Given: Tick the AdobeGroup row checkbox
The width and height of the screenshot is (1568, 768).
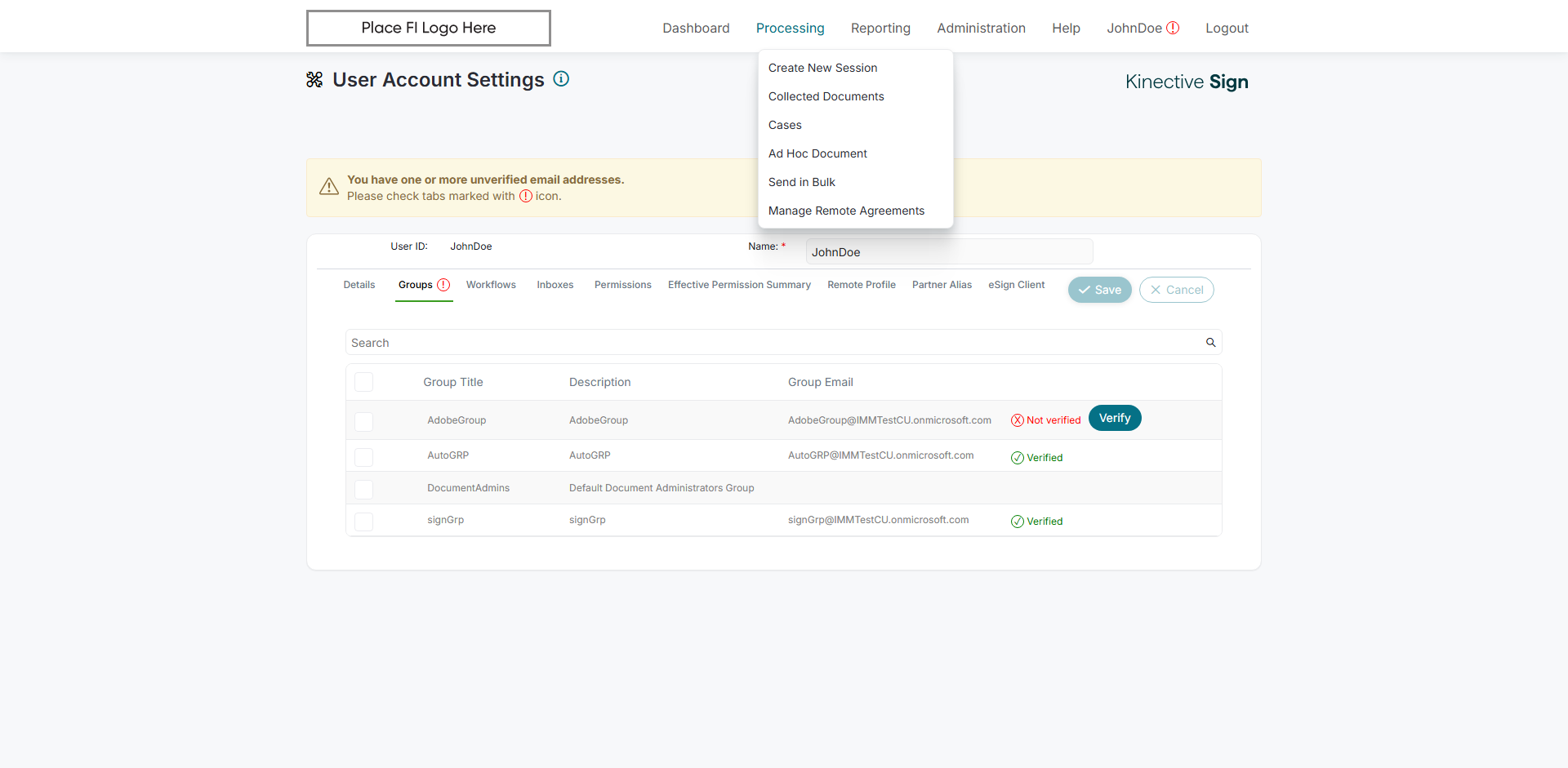Looking at the screenshot, I should pos(364,421).
